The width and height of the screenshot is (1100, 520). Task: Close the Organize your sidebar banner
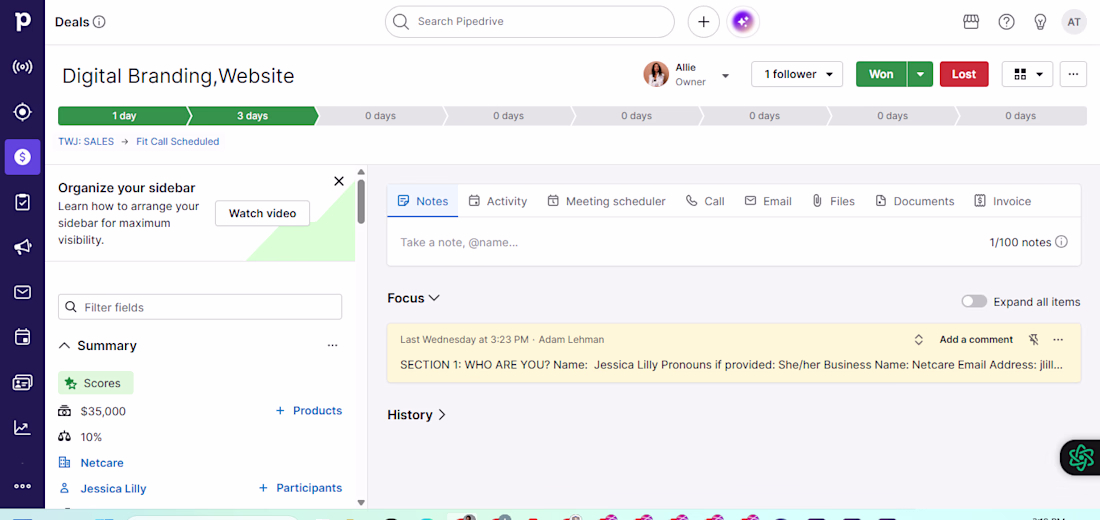339,181
